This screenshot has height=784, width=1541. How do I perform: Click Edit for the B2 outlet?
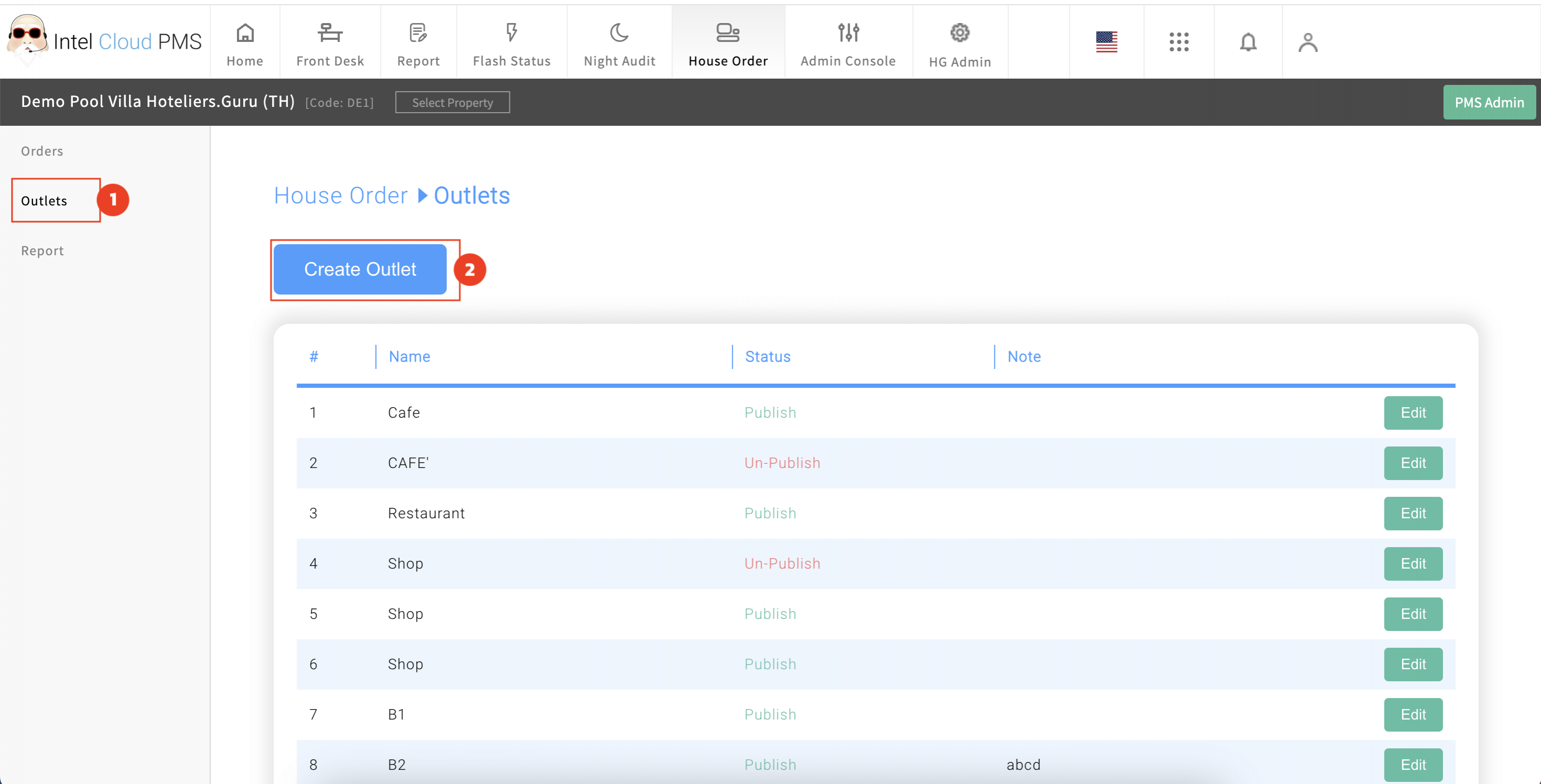point(1413,764)
